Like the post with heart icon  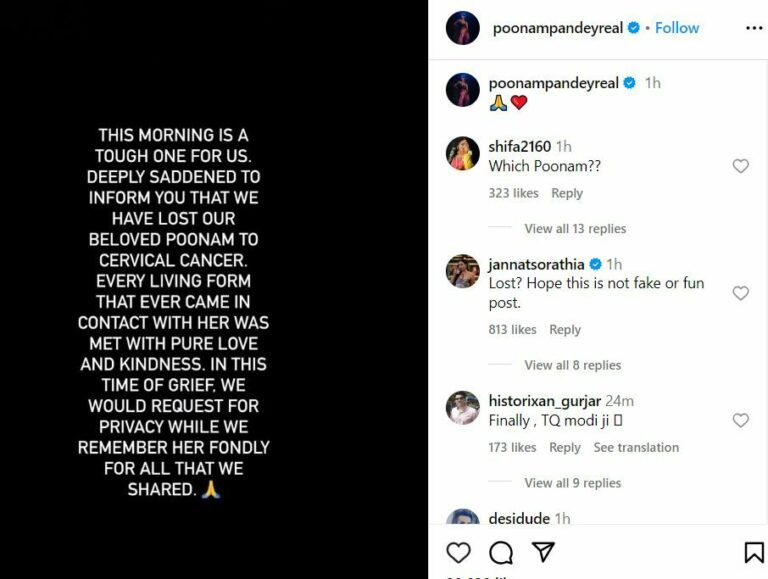(458, 553)
